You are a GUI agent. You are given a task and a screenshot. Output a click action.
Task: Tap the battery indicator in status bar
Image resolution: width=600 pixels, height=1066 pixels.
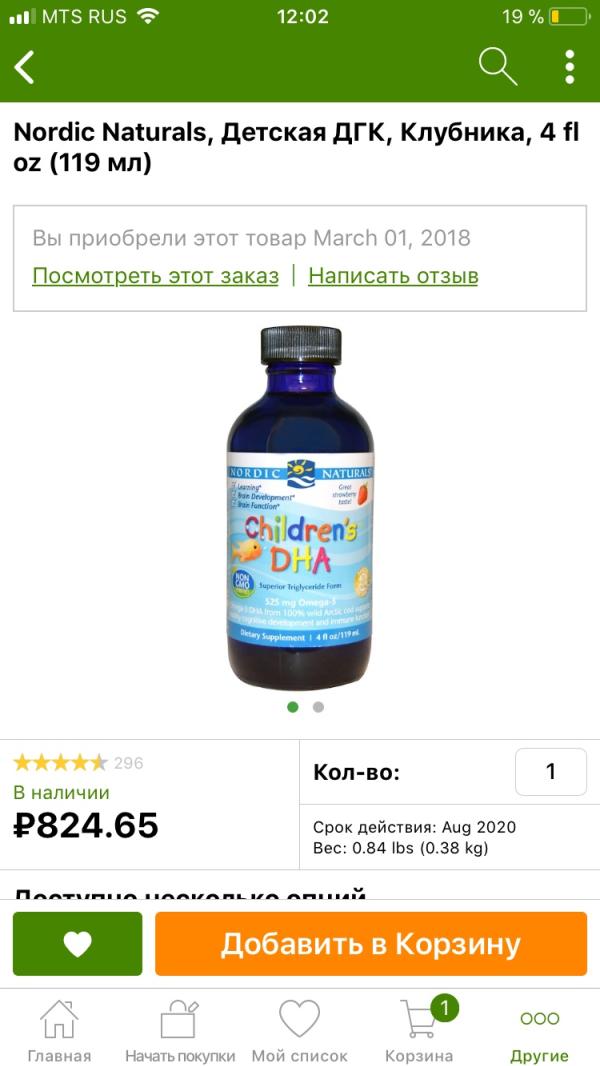[x=569, y=16]
